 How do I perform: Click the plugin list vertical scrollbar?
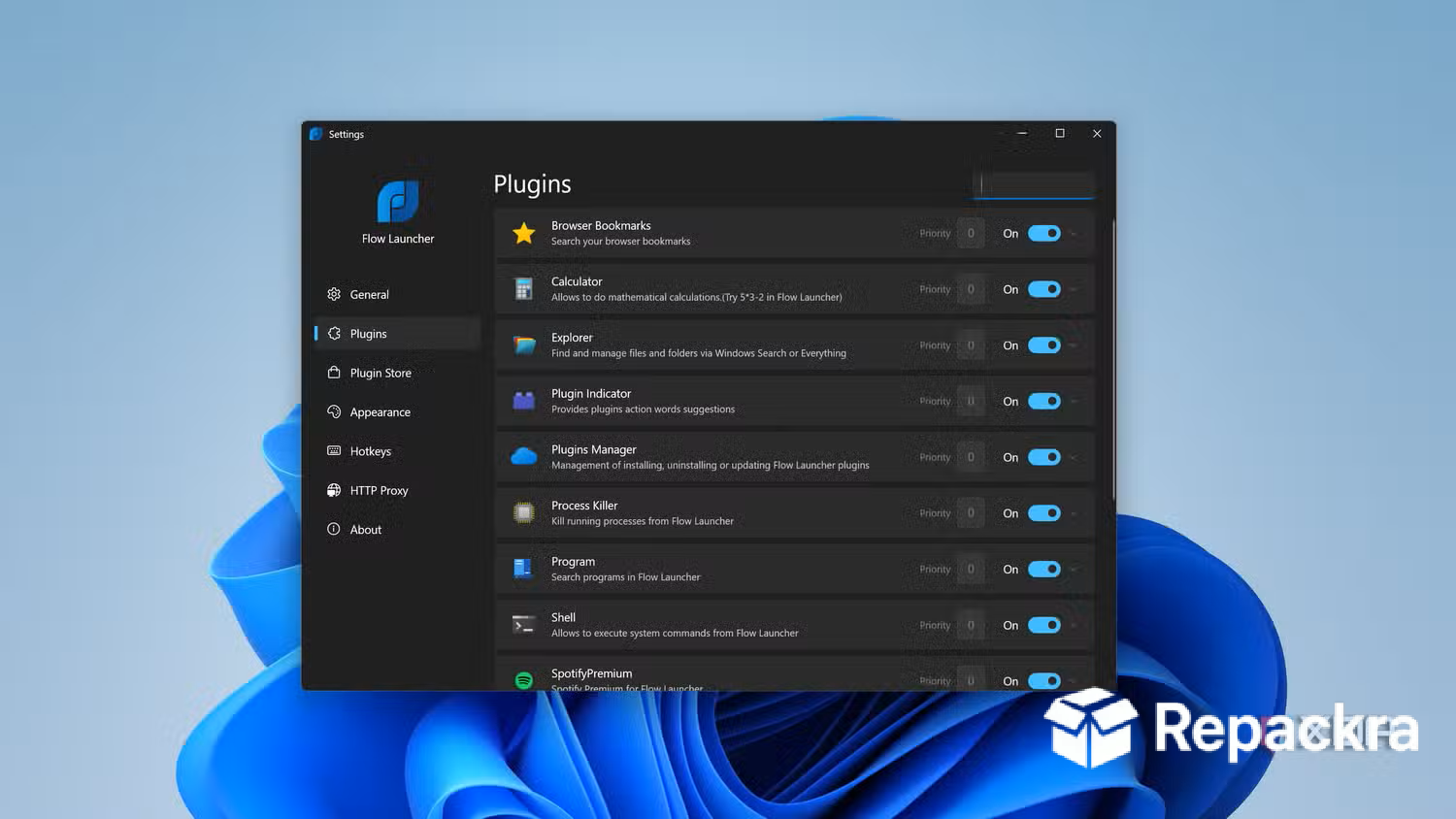click(x=1113, y=359)
